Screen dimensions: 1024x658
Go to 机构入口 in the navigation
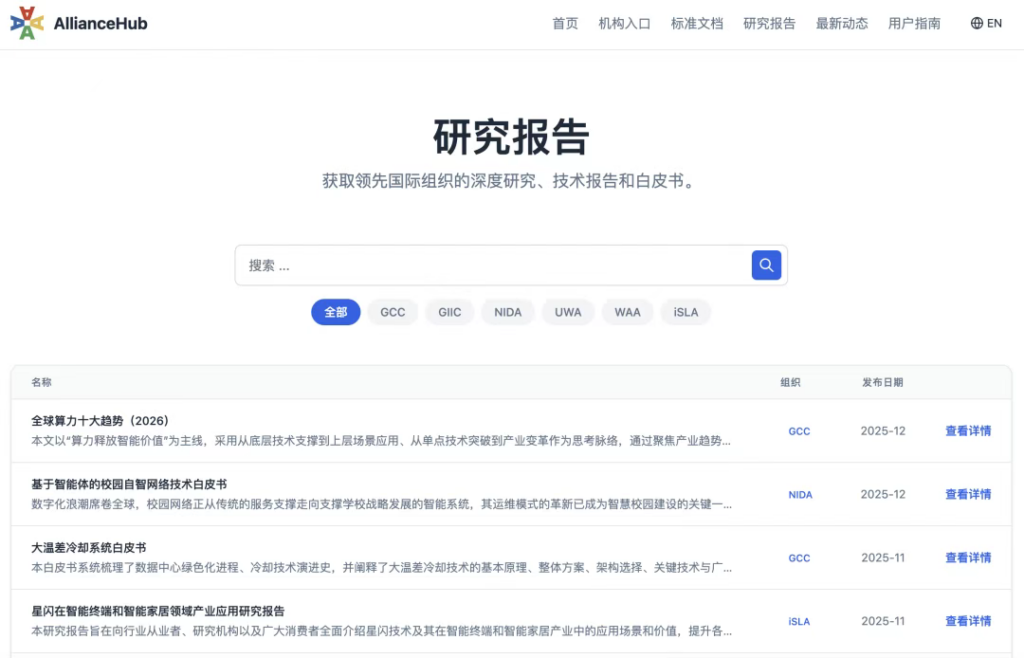click(x=624, y=23)
